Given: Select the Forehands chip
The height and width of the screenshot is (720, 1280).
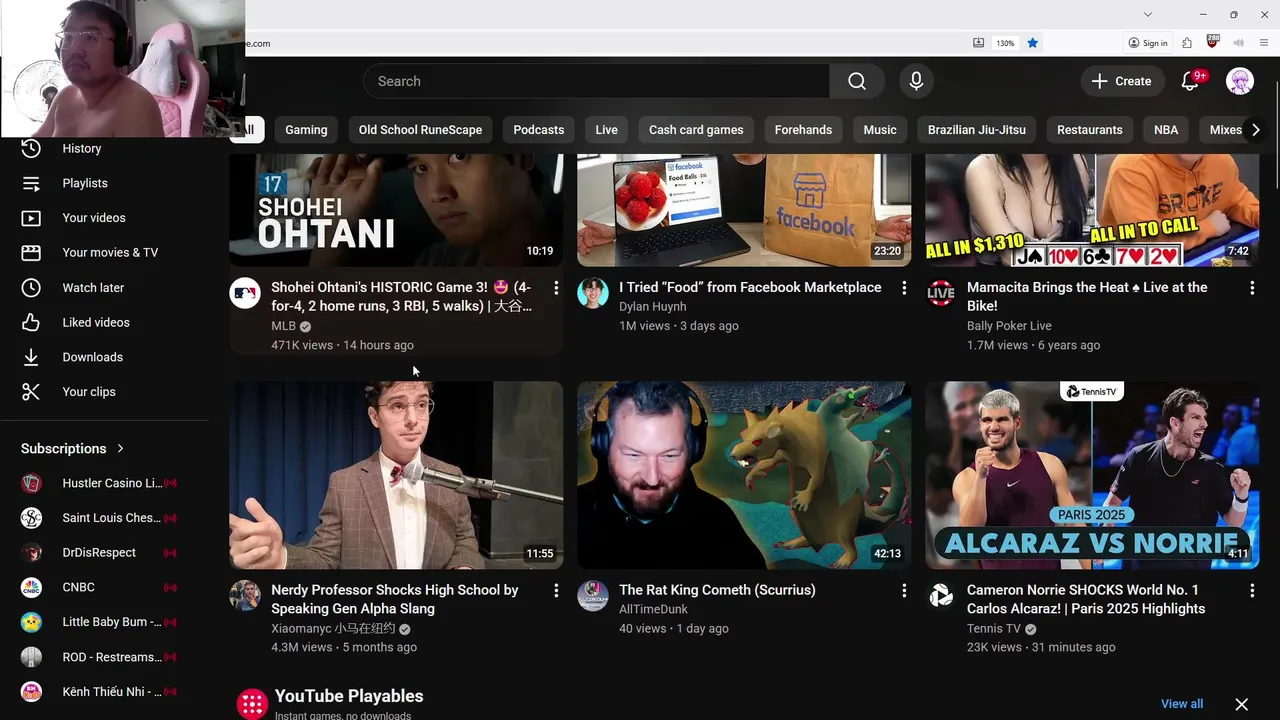Looking at the screenshot, I should (x=803, y=130).
